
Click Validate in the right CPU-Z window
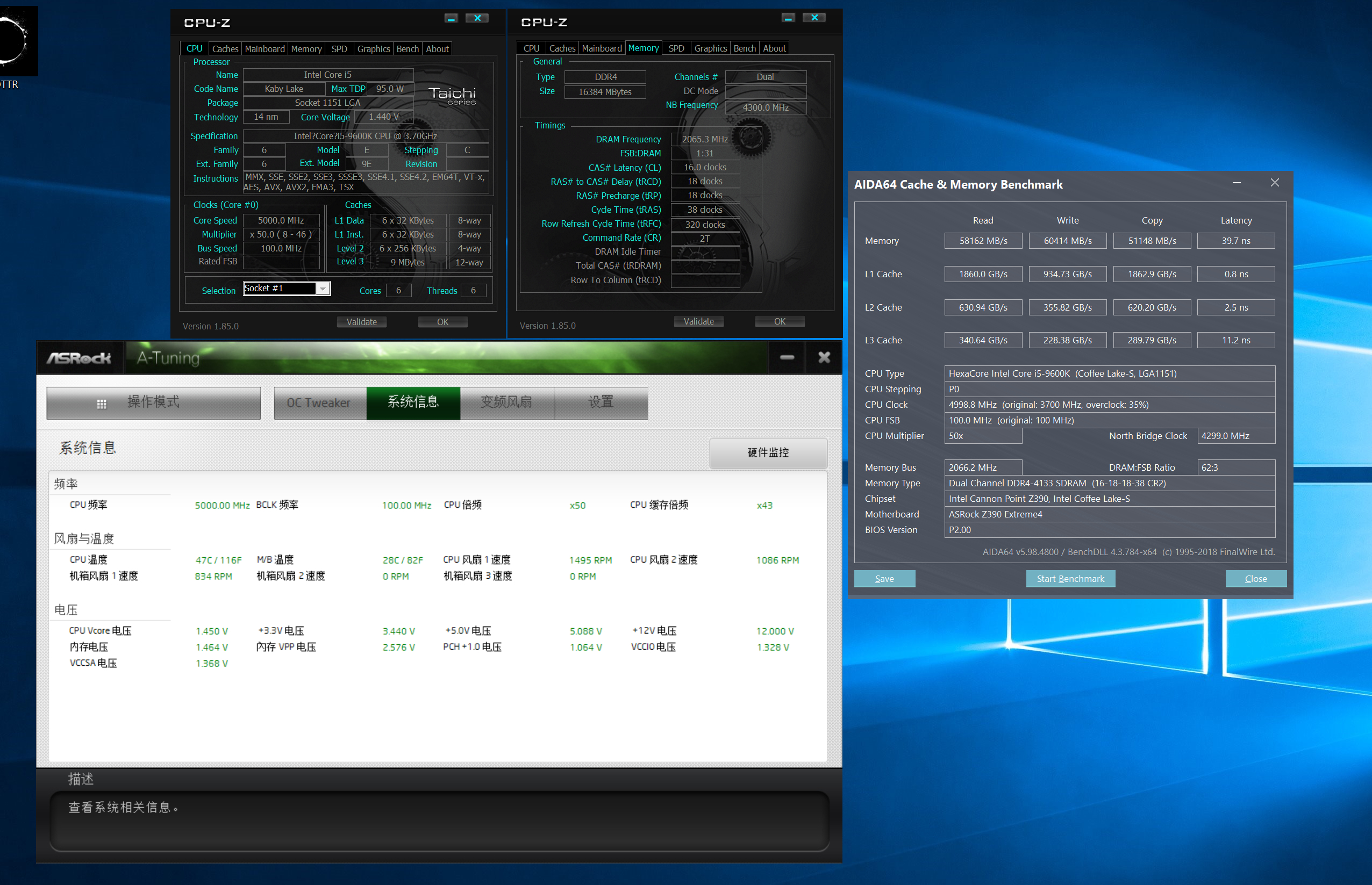point(699,321)
